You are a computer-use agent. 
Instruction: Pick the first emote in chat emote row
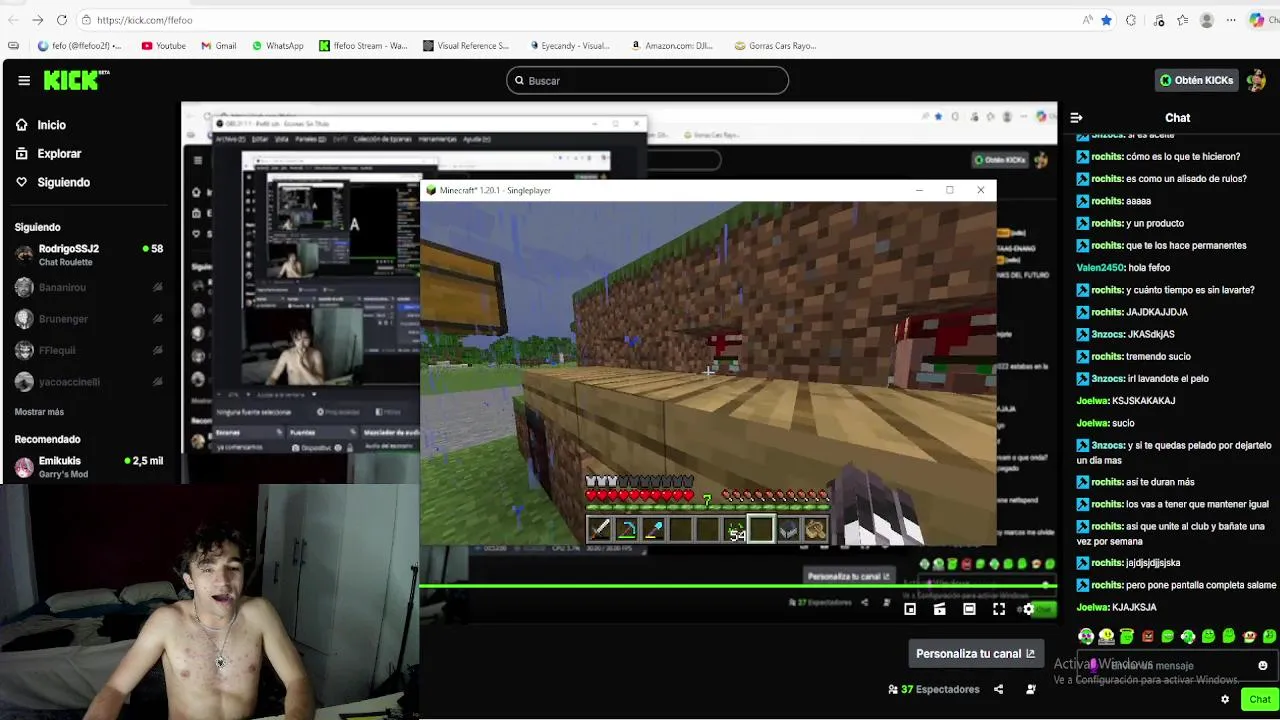coord(1086,636)
